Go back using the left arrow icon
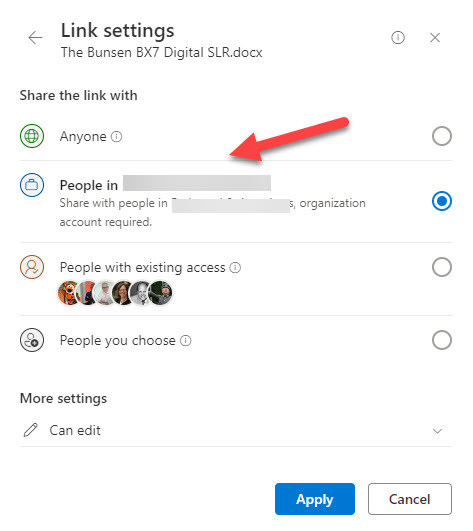Viewport: 473px width, 531px height. 35,38
